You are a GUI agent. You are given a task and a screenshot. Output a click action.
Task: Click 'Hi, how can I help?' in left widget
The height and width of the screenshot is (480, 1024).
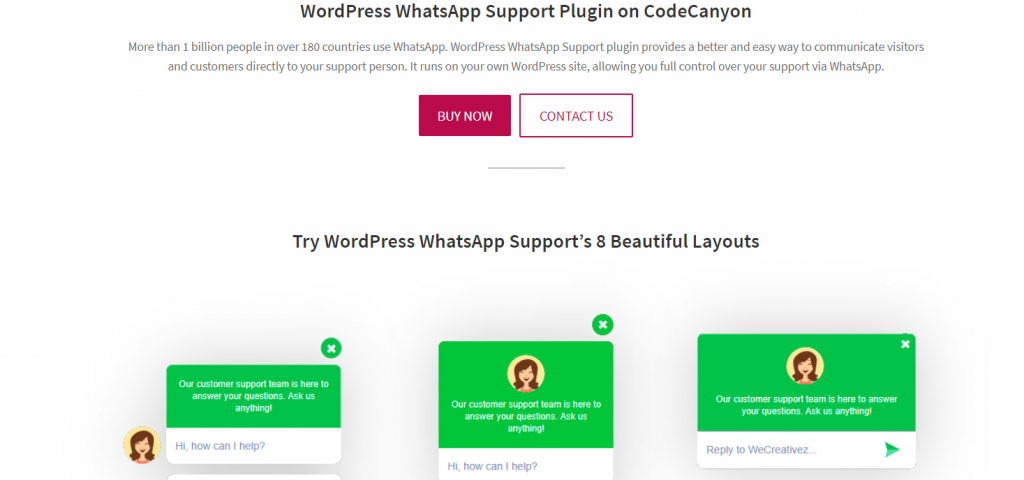click(220, 446)
